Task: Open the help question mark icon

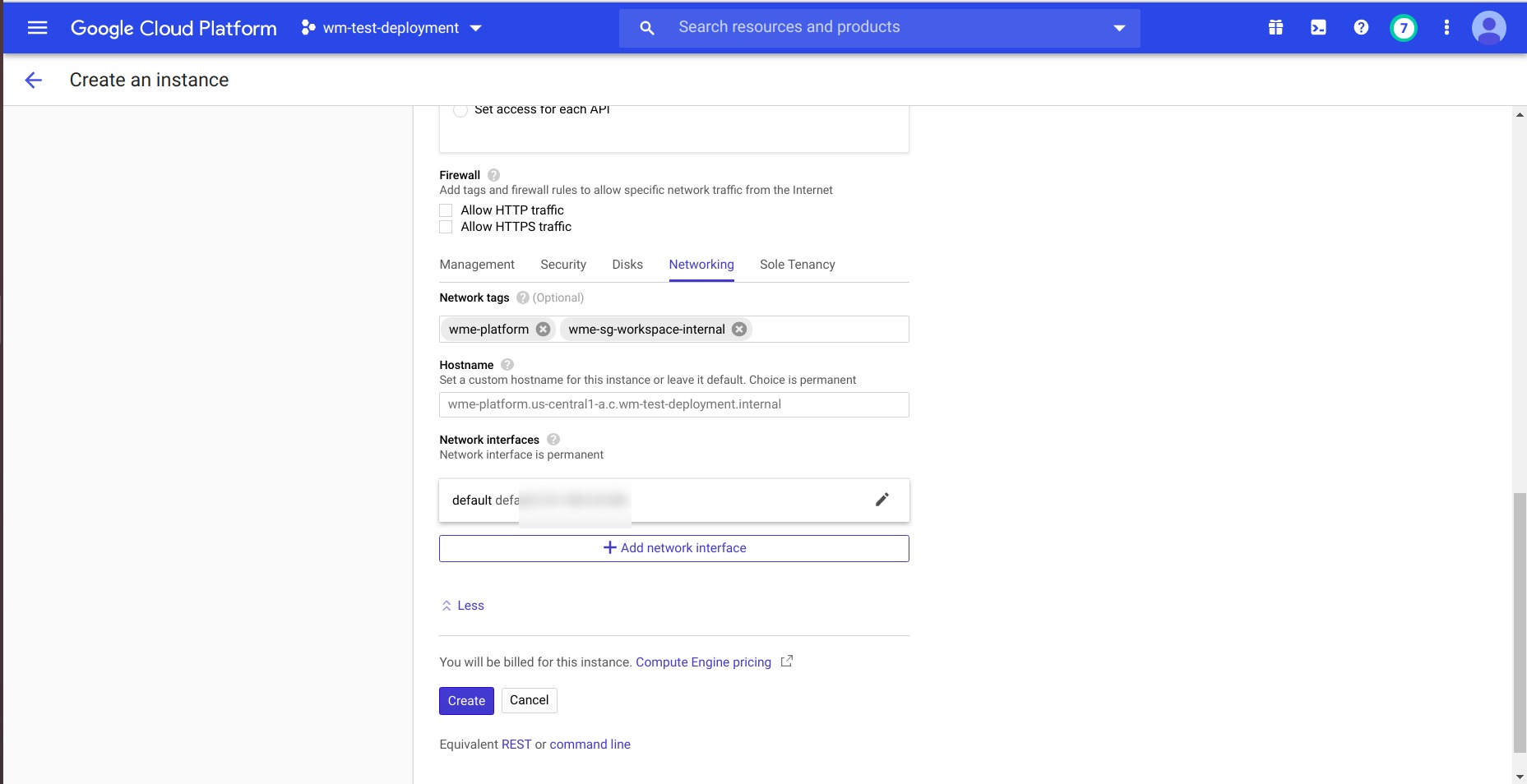Action: tap(1361, 28)
